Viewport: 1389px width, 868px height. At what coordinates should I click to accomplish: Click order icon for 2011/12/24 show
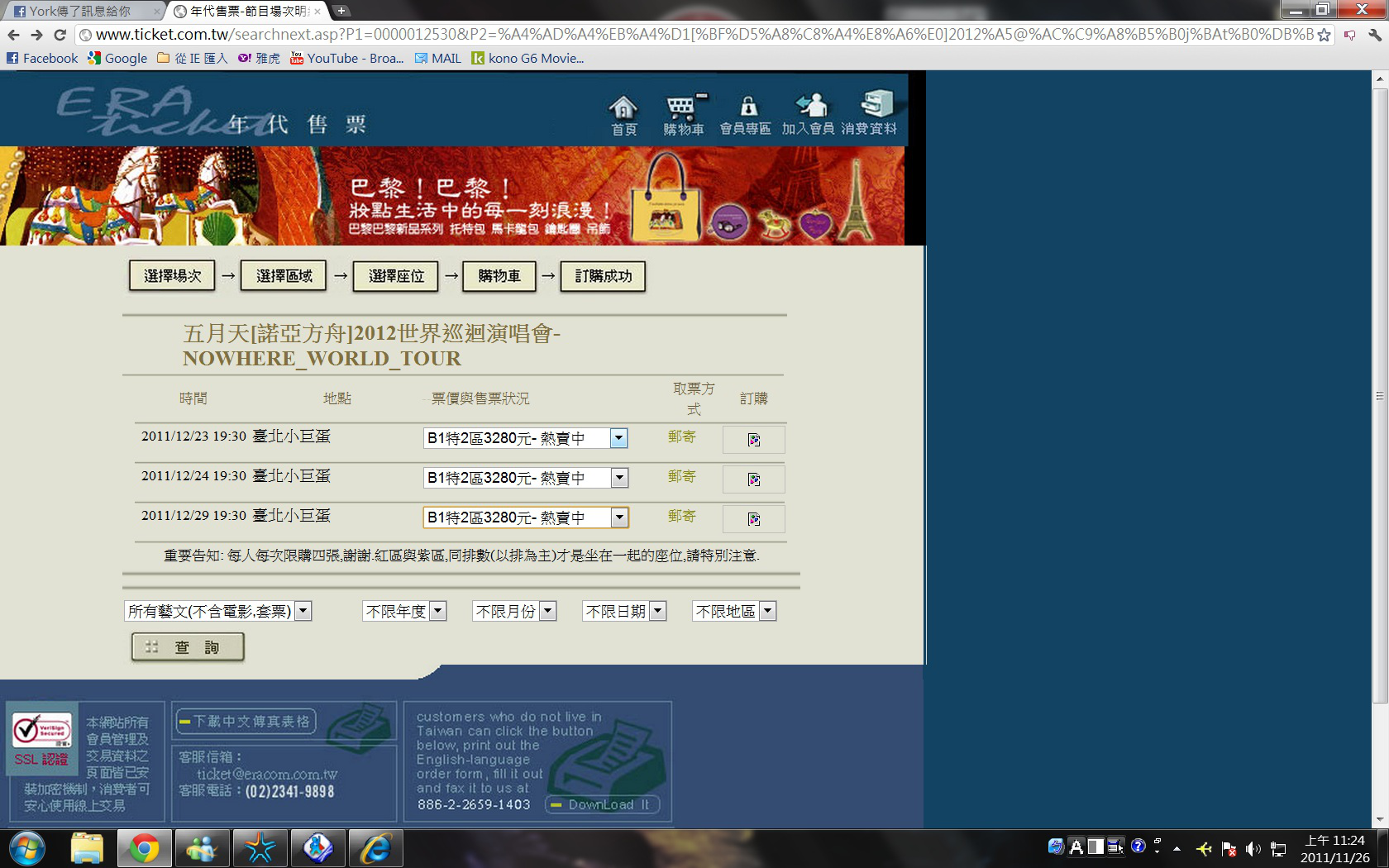tap(754, 479)
